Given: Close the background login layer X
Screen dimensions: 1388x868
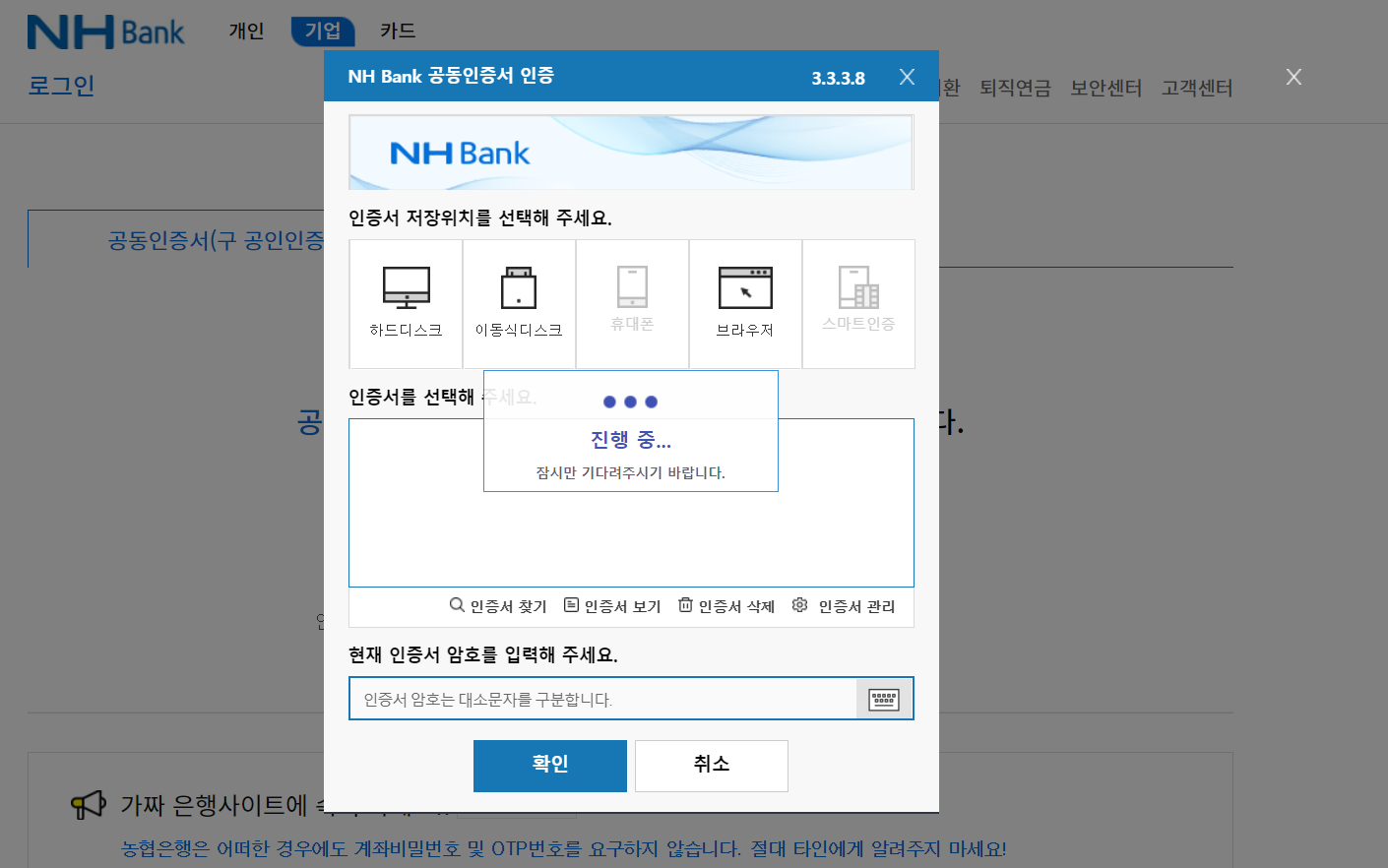Looking at the screenshot, I should (x=1293, y=77).
